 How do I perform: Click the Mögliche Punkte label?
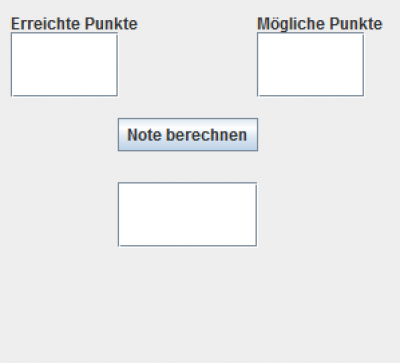coord(320,24)
